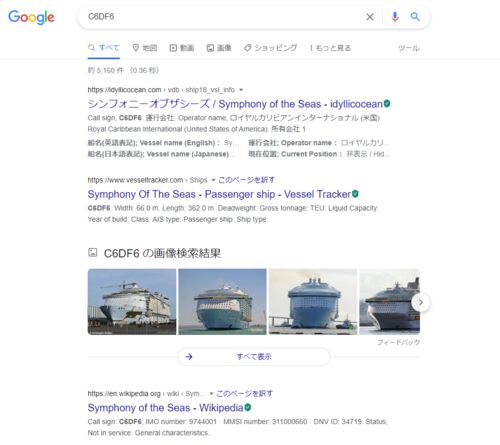
Task: Switch to the 地図 maps tab
Action: click(145, 48)
